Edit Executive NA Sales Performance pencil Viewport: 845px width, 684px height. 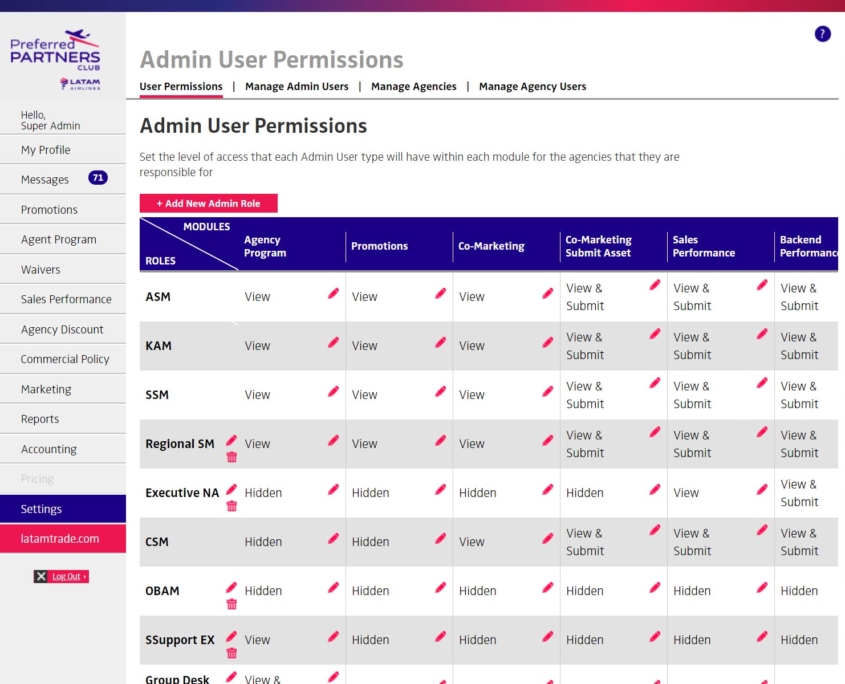(x=762, y=489)
